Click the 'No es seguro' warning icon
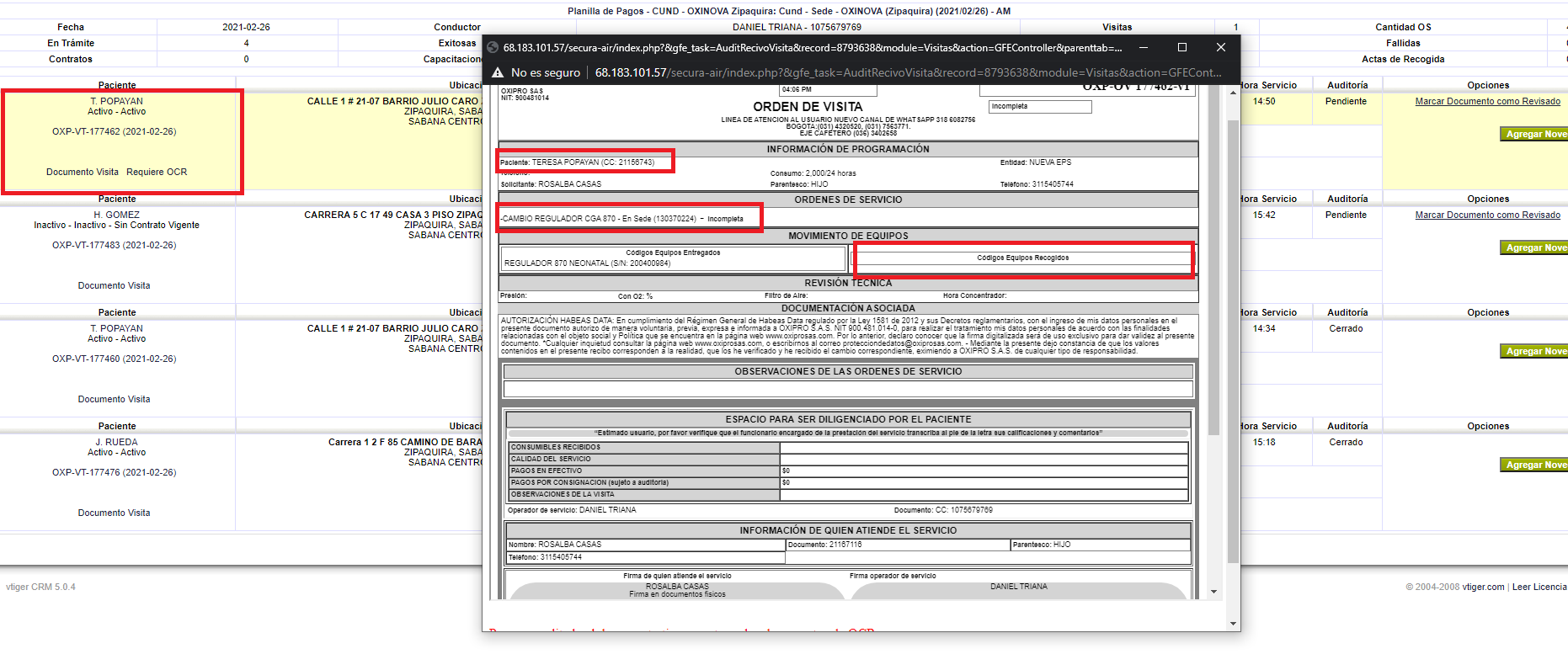1568x654 pixels. pyautogui.click(x=498, y=72)
